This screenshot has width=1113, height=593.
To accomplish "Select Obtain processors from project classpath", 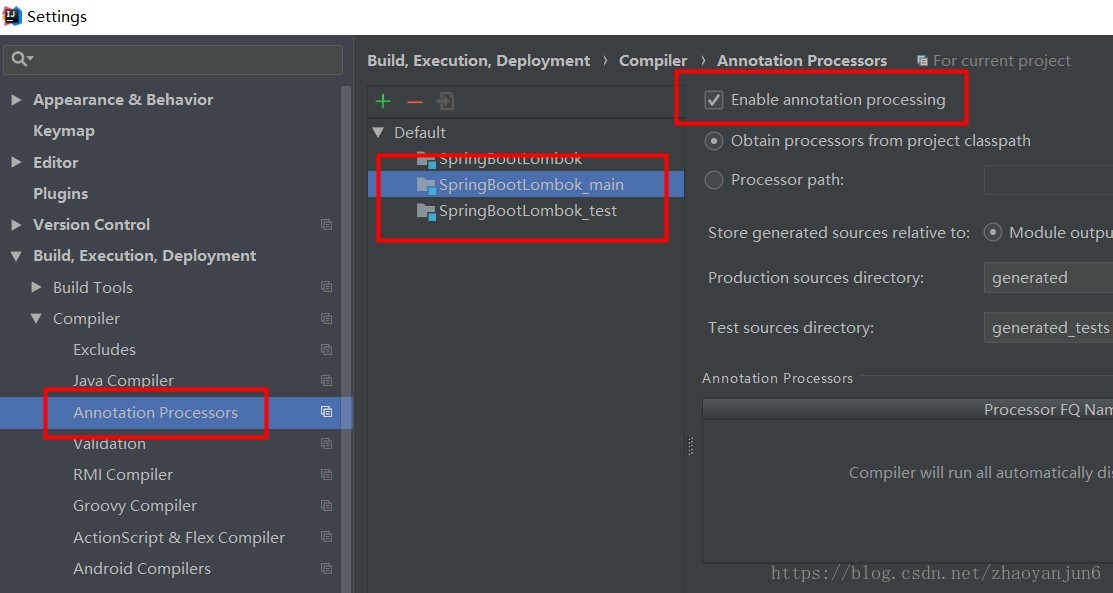I will coord(714,141).
